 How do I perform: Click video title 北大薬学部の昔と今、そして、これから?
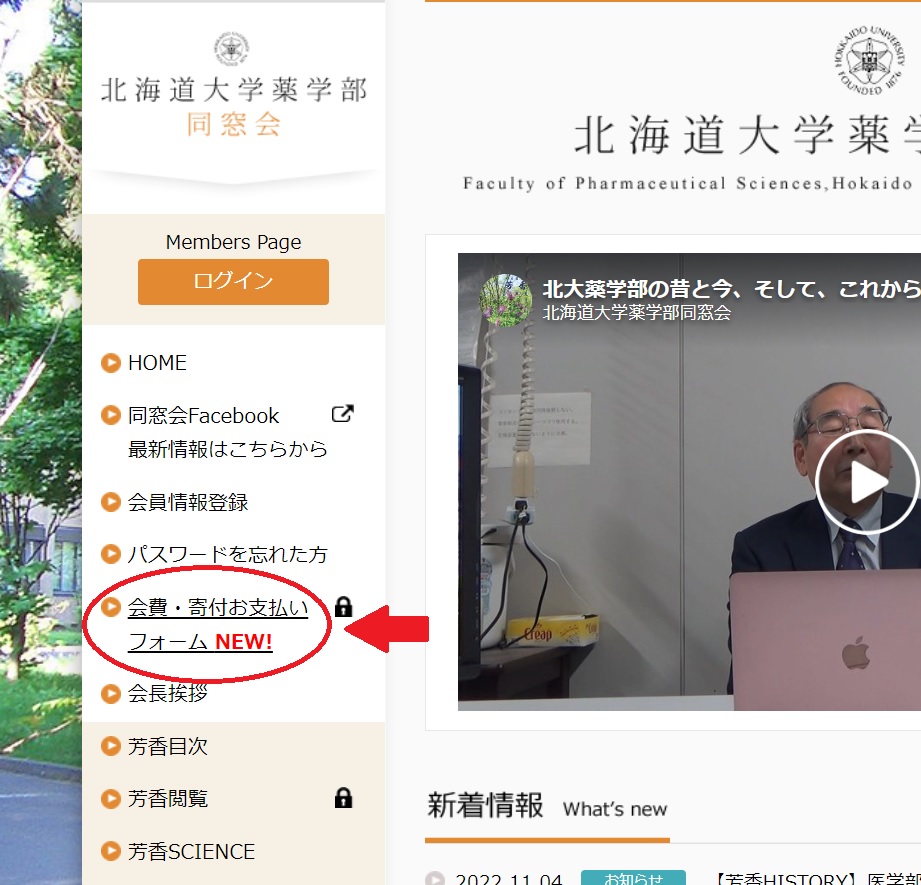[x=731, y=289]
